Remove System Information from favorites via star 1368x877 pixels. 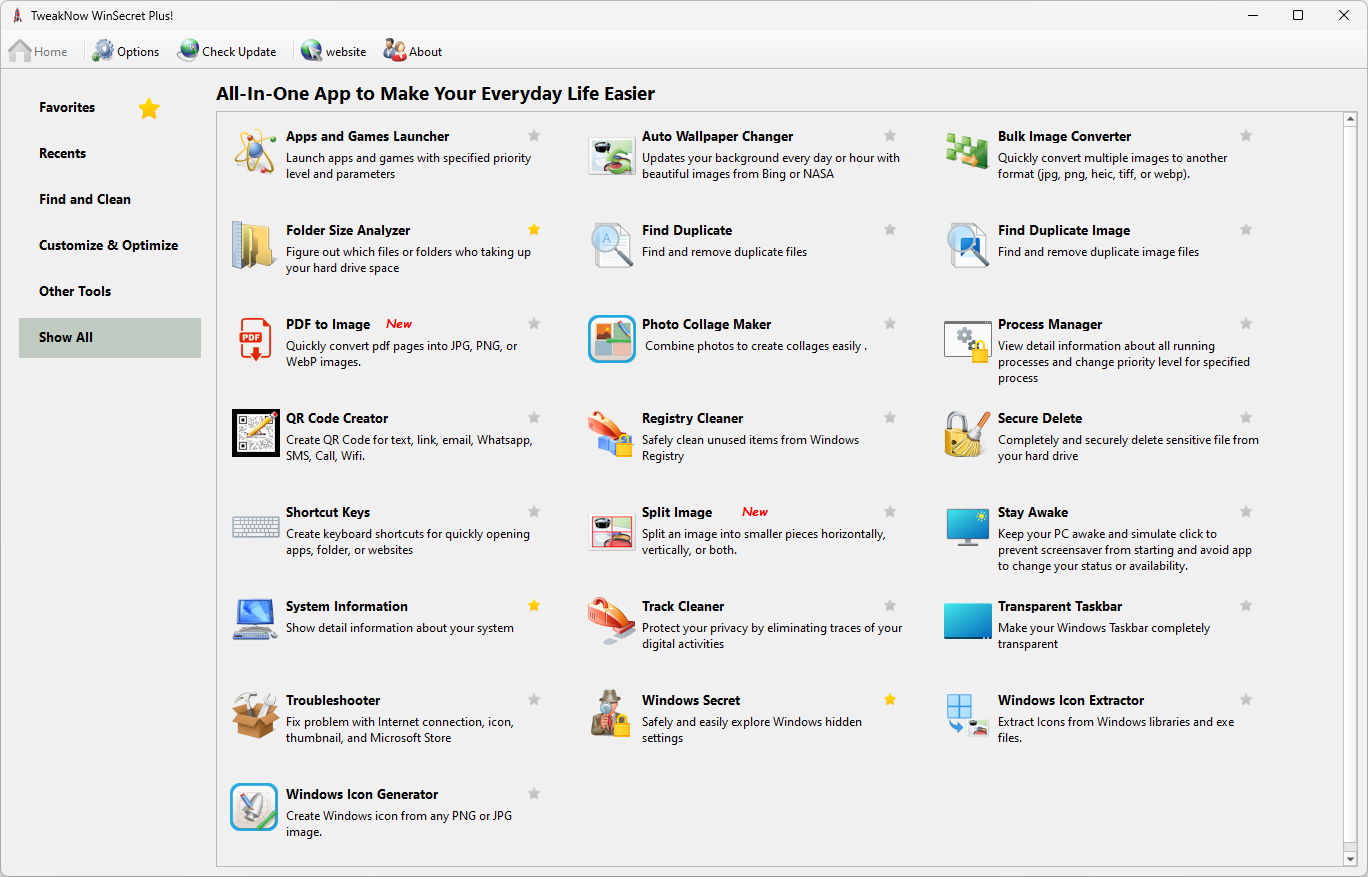[534, 606]
